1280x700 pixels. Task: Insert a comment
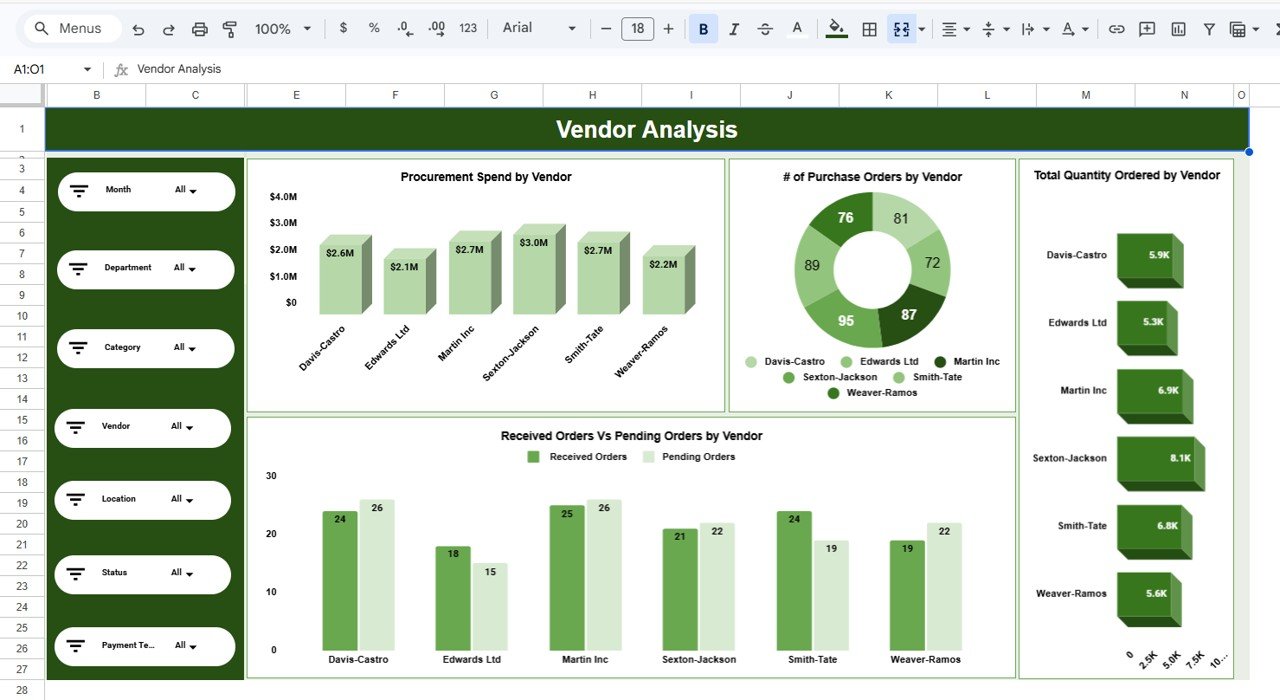[1146, 28]
